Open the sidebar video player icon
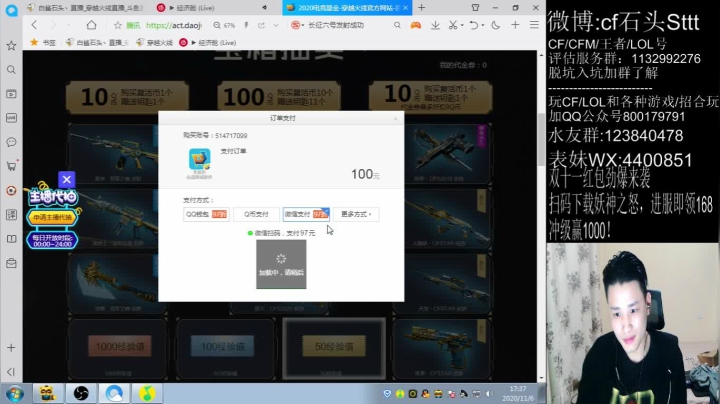 click(x=11, y=94)
